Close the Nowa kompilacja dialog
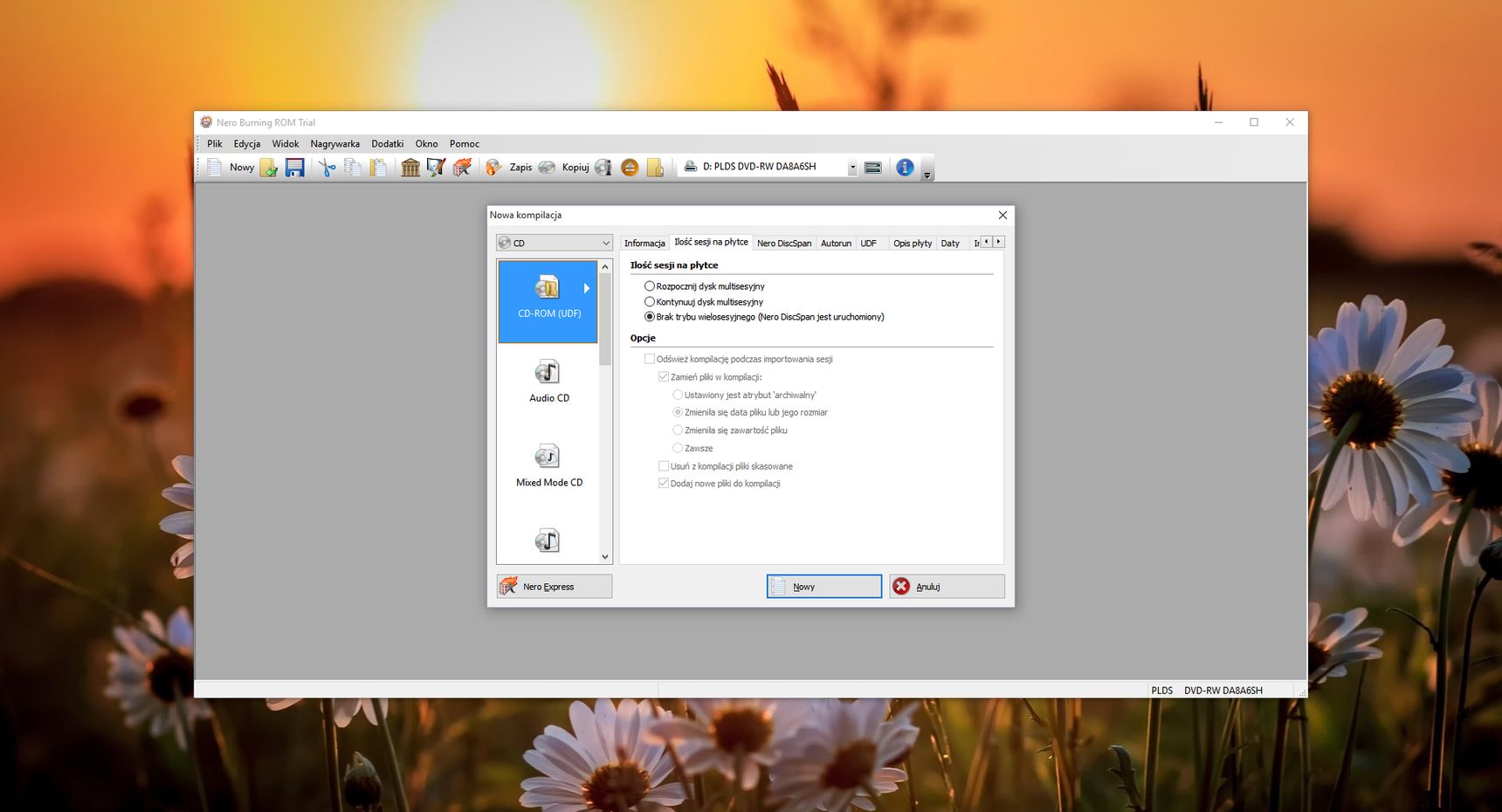 pos(1002,215)
